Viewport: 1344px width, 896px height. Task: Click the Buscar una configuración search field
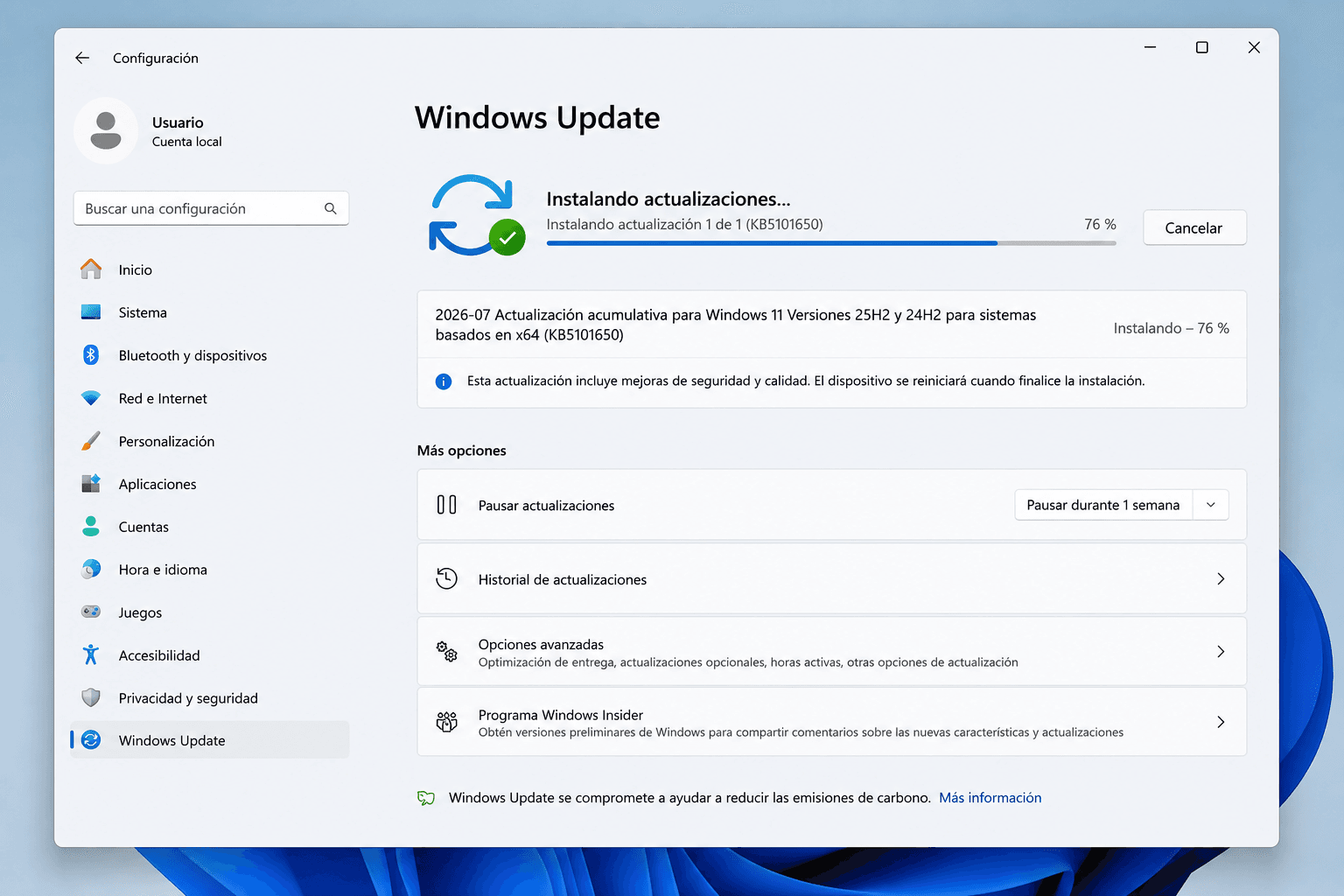click(211, 208)
